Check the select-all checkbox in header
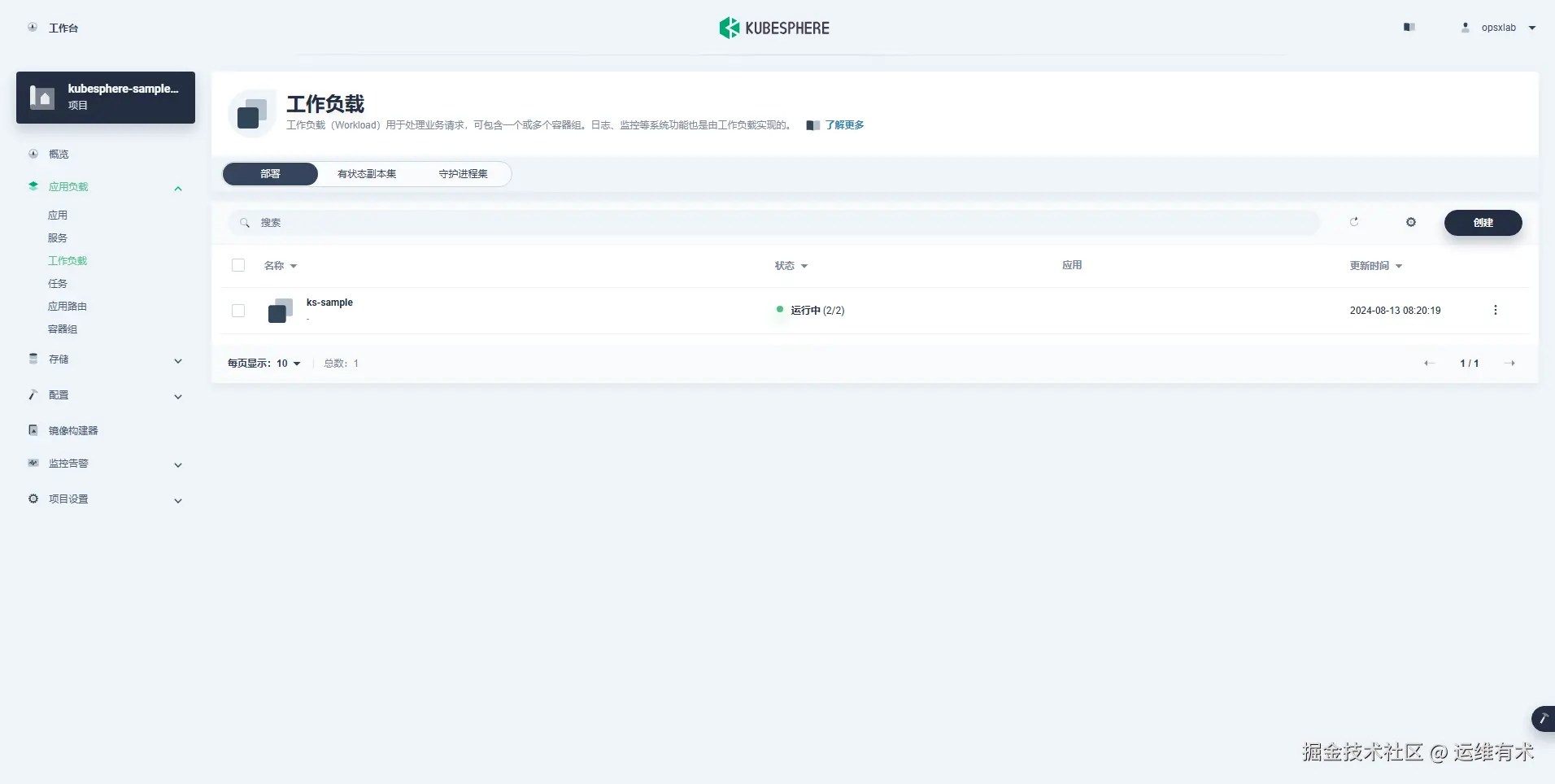 click(x=237, y=265)
